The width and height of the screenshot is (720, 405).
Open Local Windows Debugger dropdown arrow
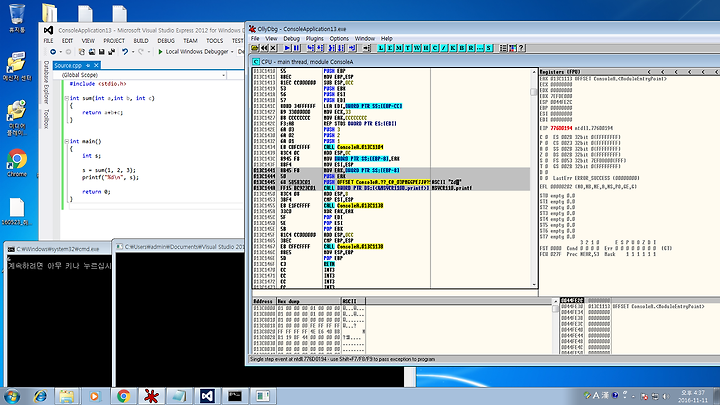[232, 52]
